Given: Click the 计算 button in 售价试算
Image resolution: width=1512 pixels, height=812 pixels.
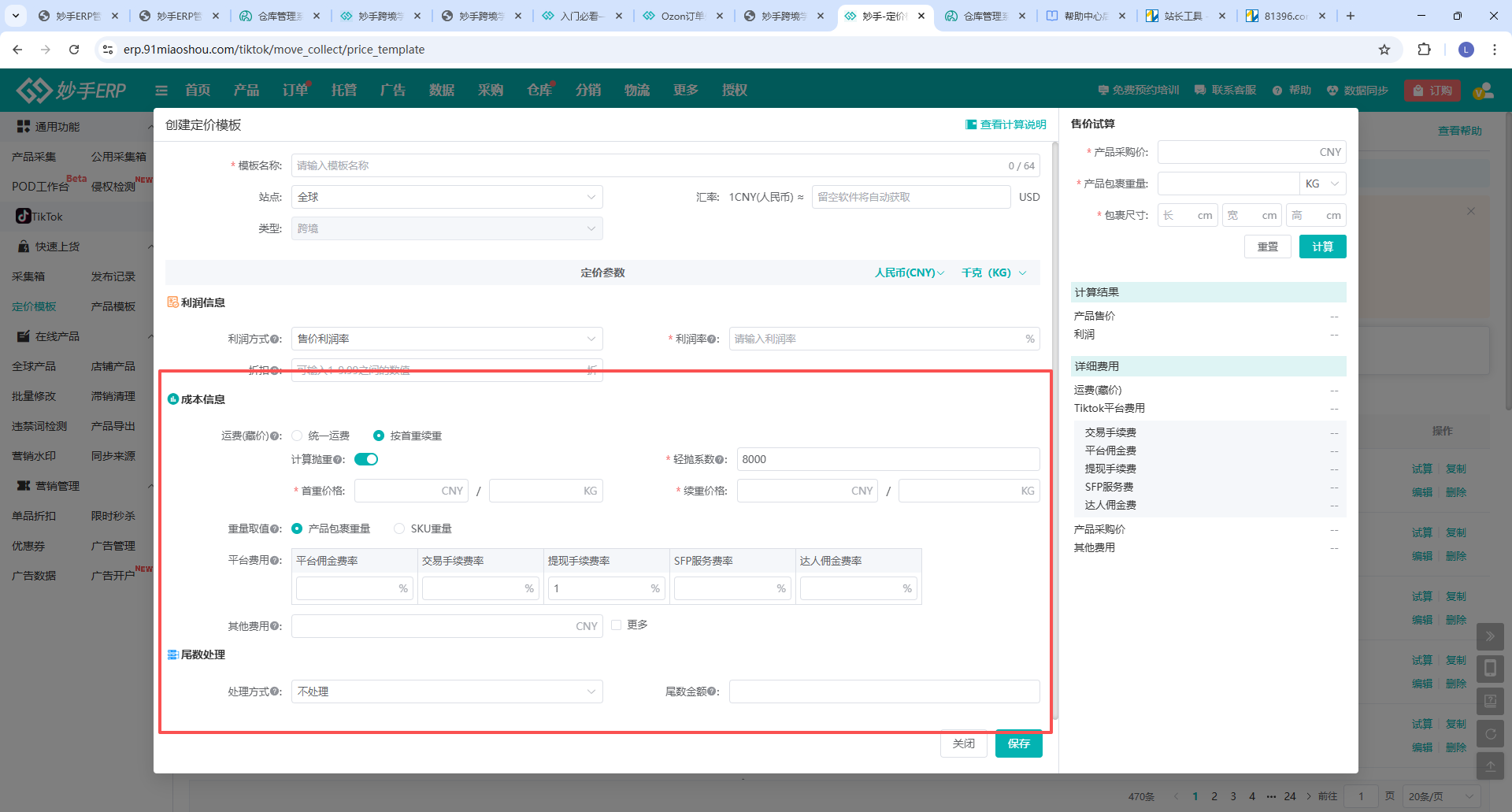Looking at the screenshot, I should pyautogui.click(x=1322, y=247).
